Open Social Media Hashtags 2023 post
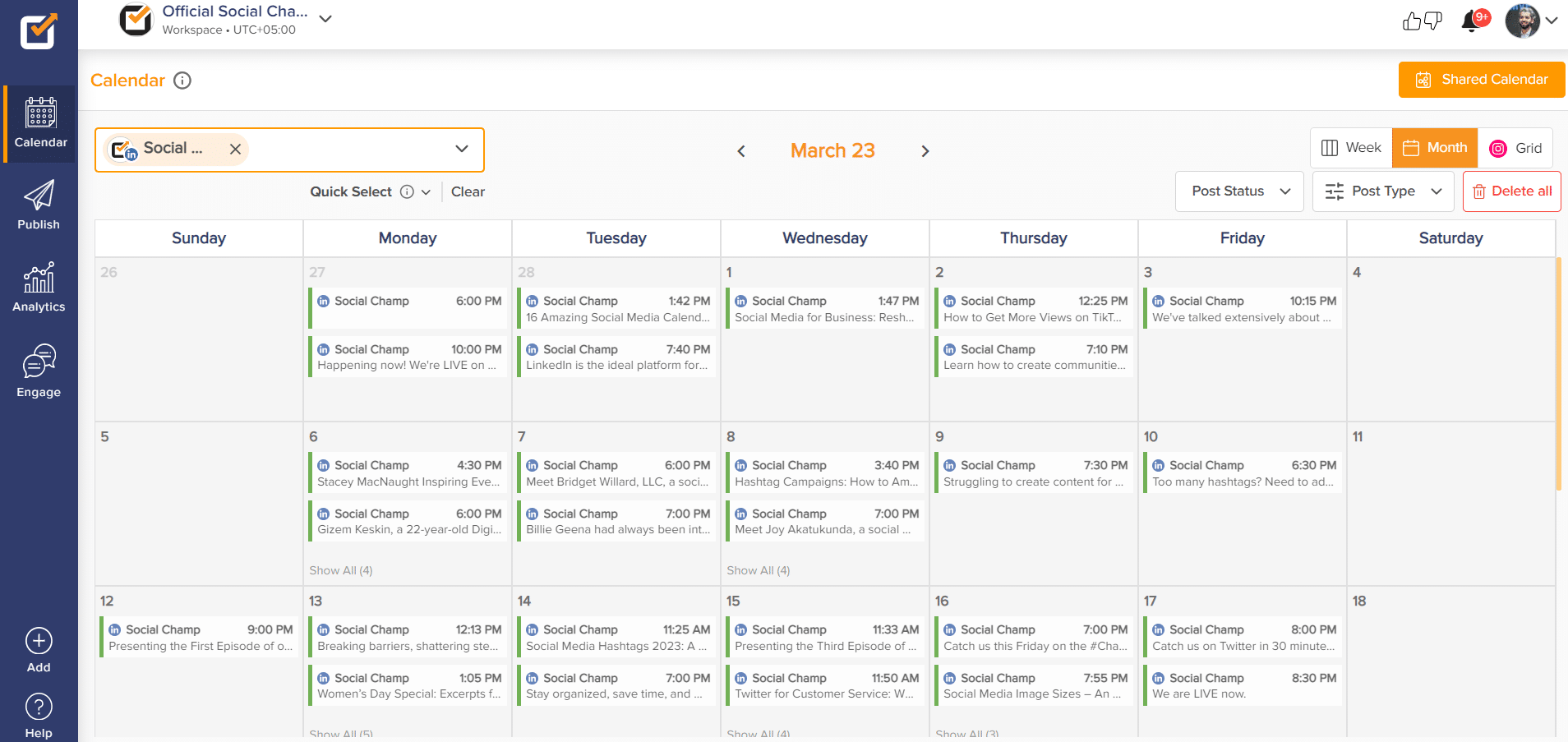This screenshot has height=742, width=1568. coord(616,637)
